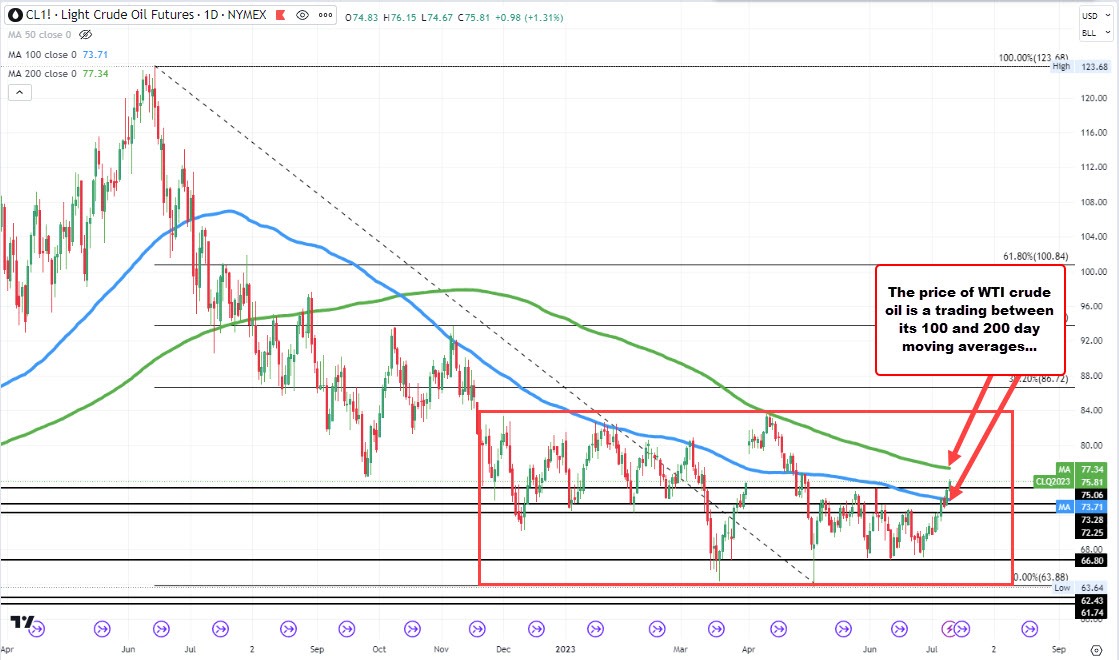
Task: Click the green 77.34 value in the MA 200 legend
Action: (95, 73)
